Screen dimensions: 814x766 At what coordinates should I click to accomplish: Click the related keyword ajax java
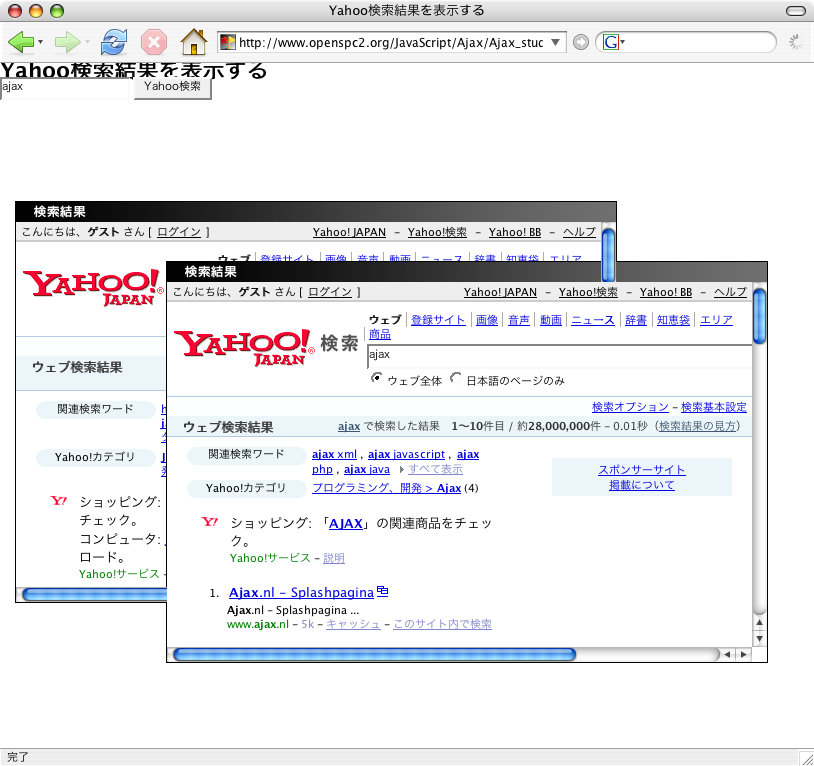point(367,470)
